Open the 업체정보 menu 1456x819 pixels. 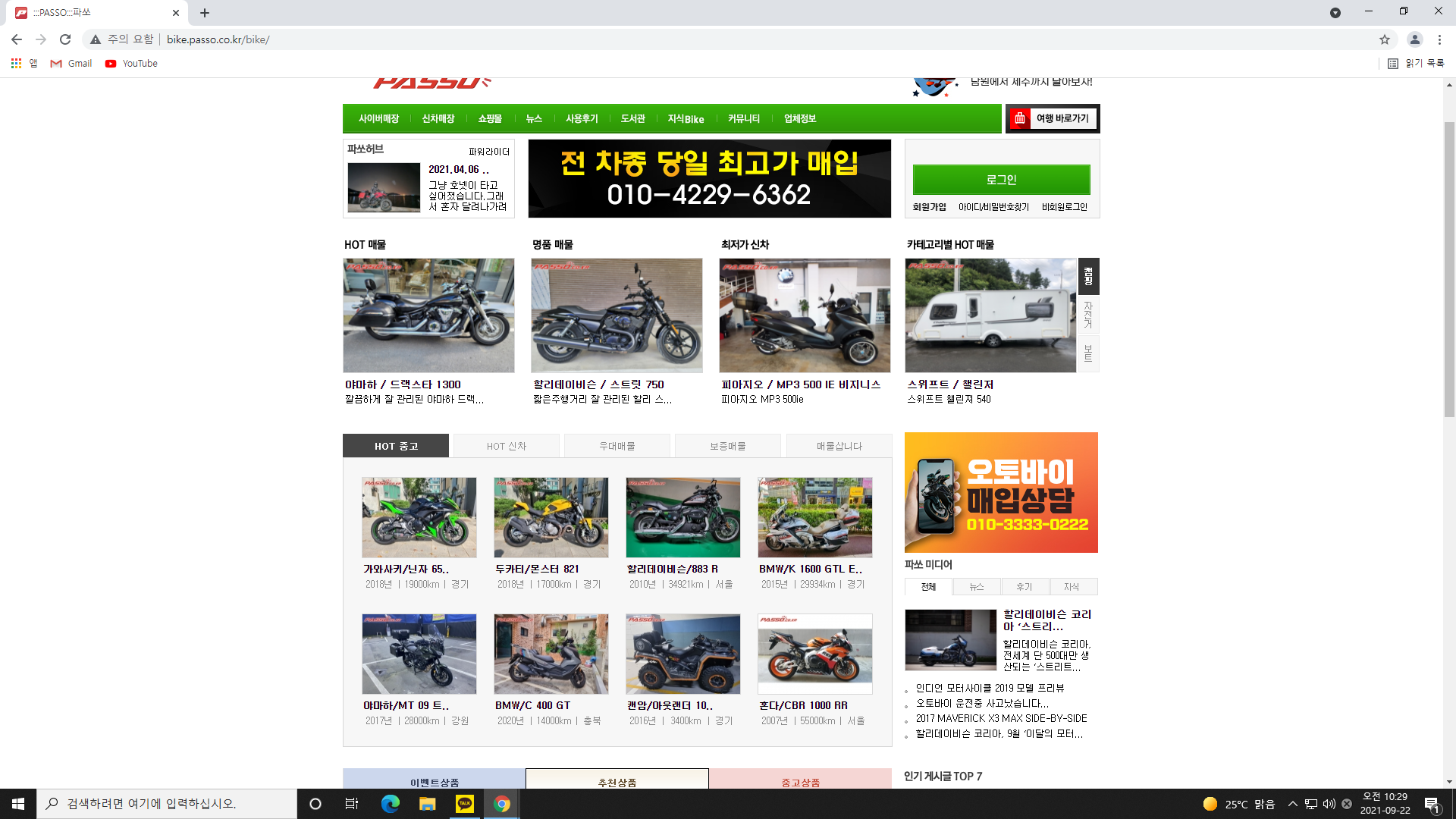(x=800, y=119)
